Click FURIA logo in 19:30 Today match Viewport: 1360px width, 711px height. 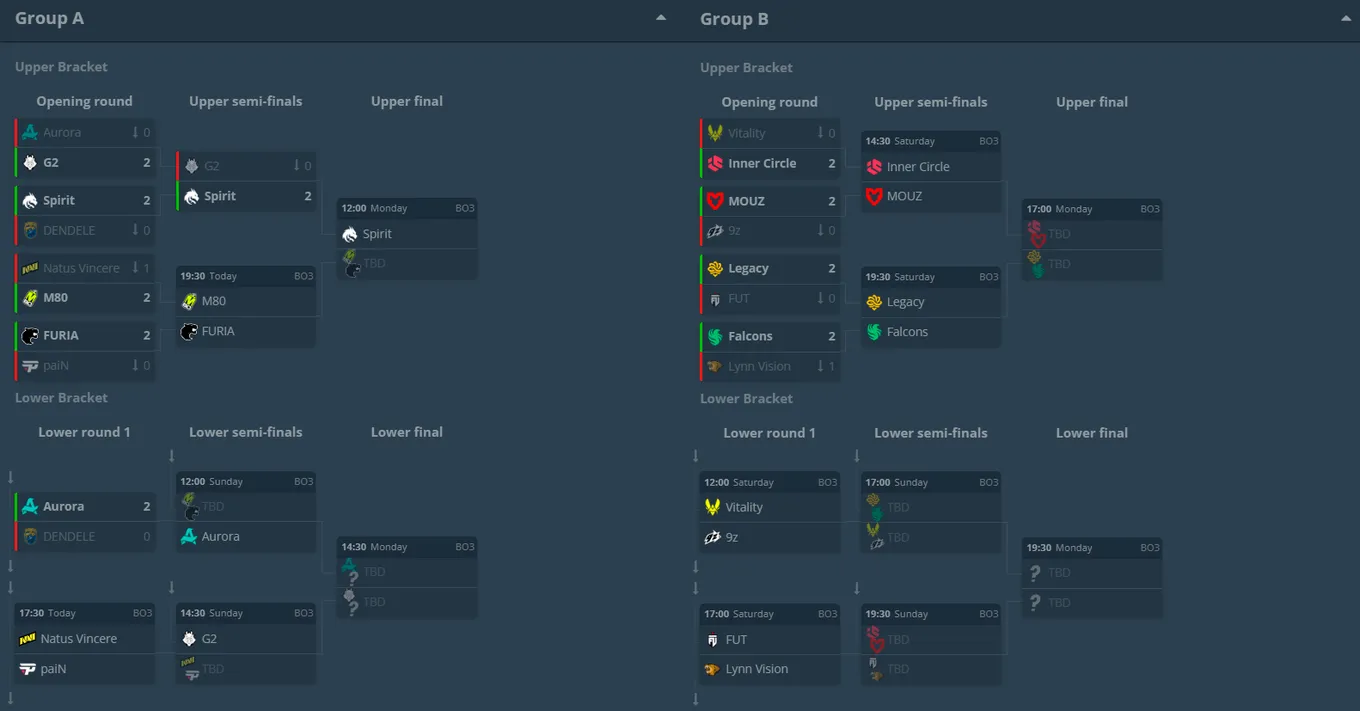[x=189, y=331]
